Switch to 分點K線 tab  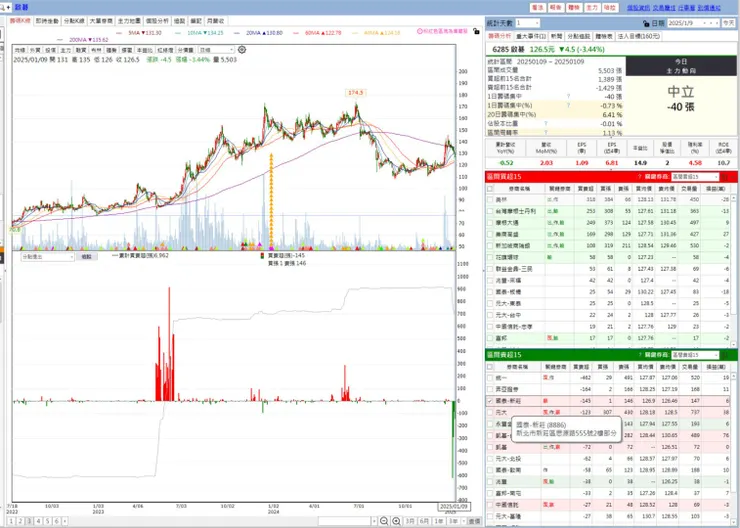(x=74, y=21)
